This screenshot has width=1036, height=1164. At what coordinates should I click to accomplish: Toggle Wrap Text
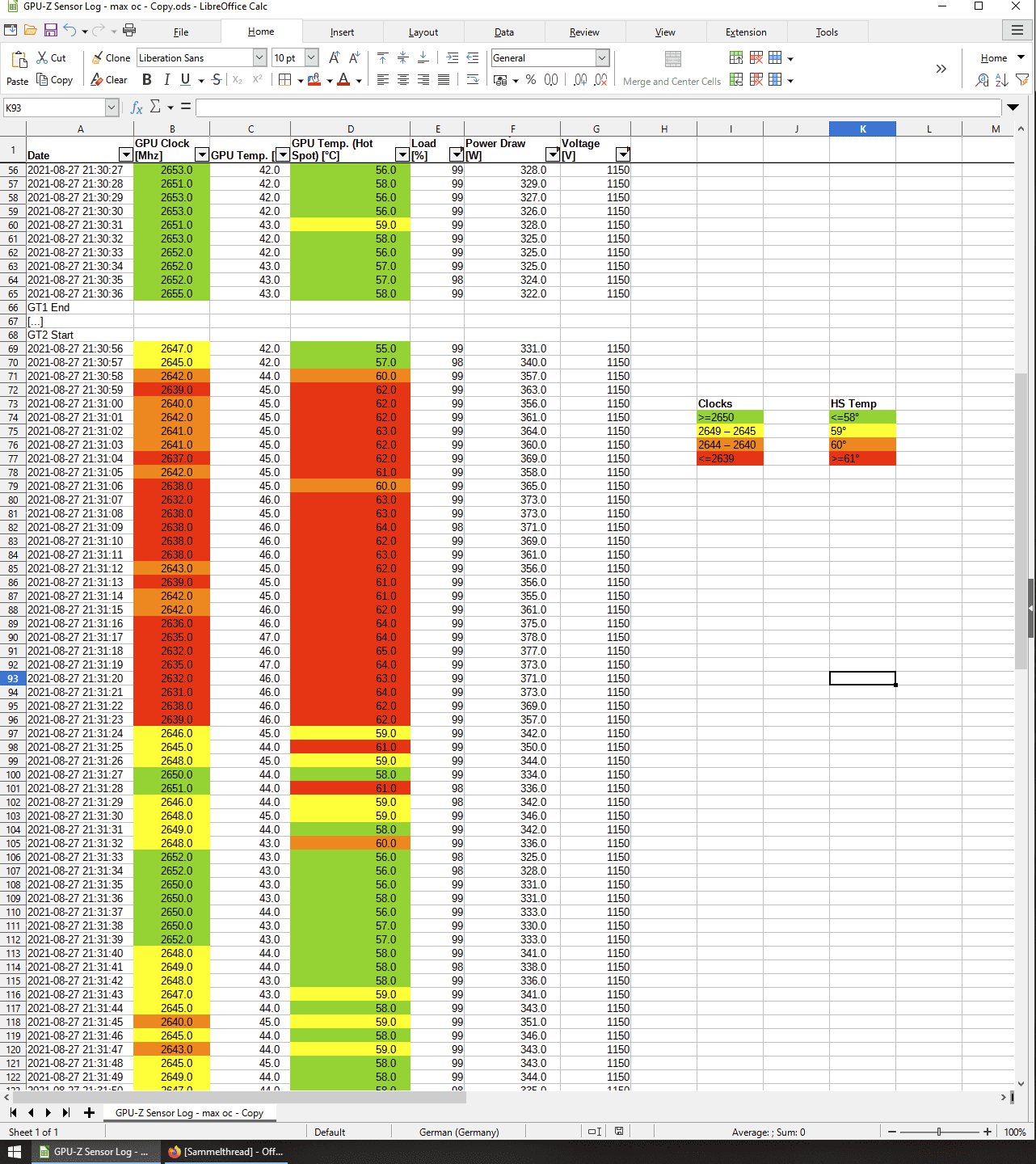coord(474,80)
